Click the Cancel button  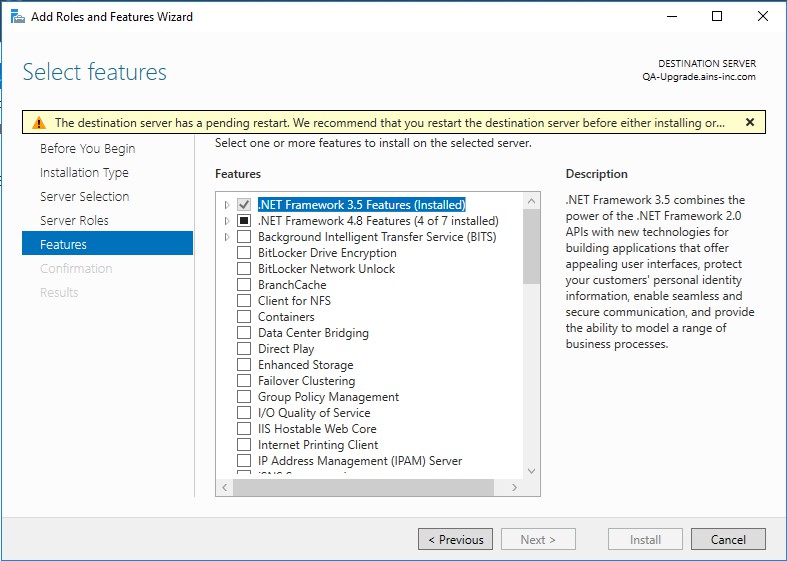728,539
